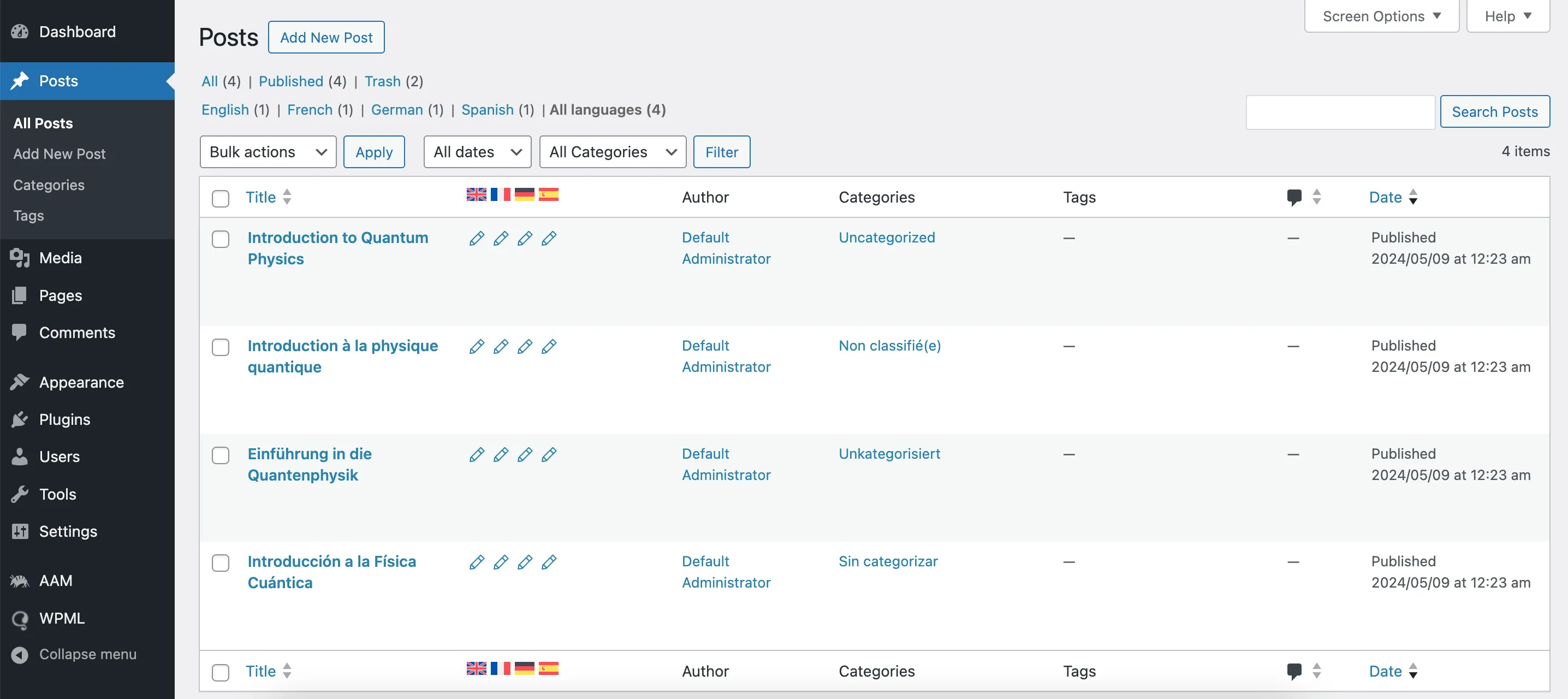
Task: Click the comments bubble icon in header
Action: tap(1294, 197)
